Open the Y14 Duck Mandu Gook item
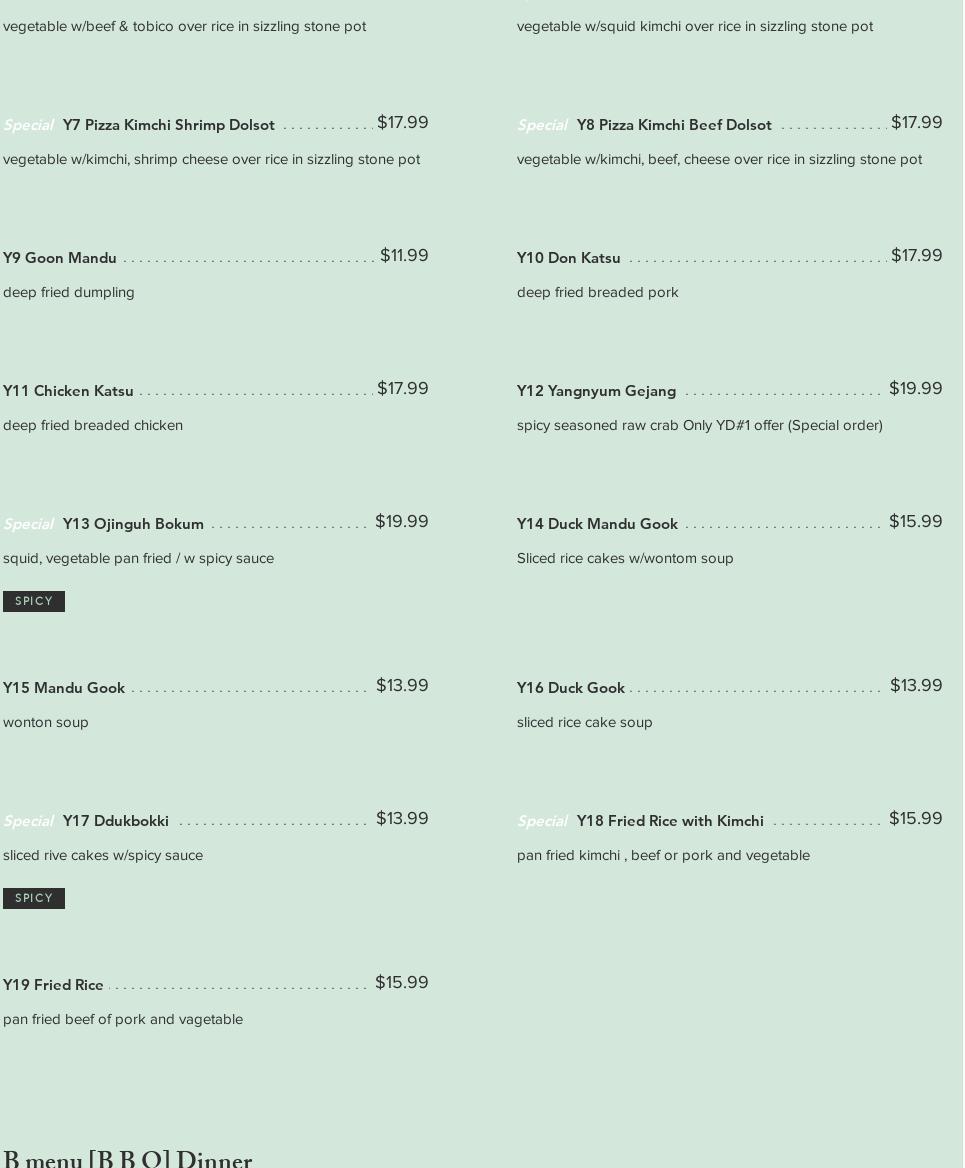The height and width of the screenshot is (1168, 965). coord(597,524)
